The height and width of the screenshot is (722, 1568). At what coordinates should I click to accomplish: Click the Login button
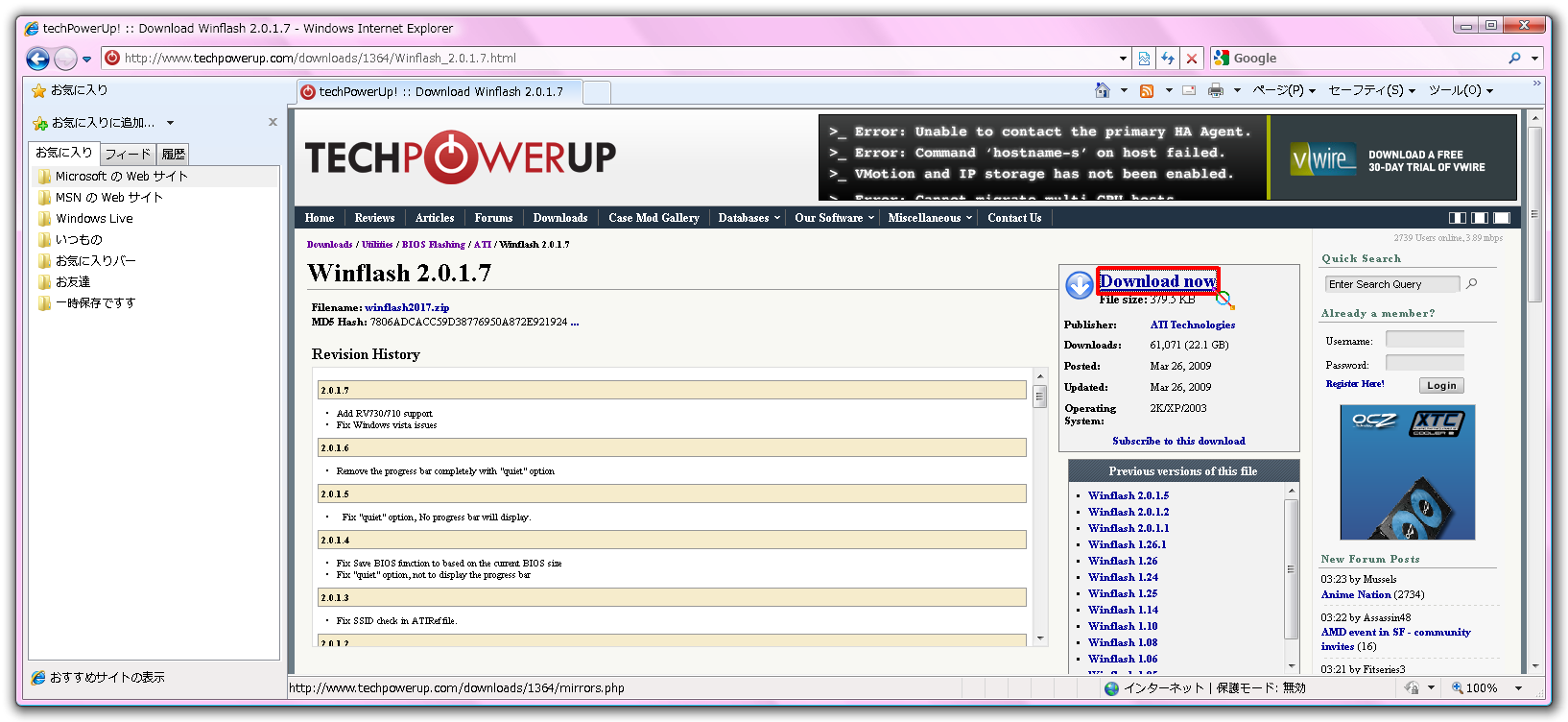click(1441, 385)
